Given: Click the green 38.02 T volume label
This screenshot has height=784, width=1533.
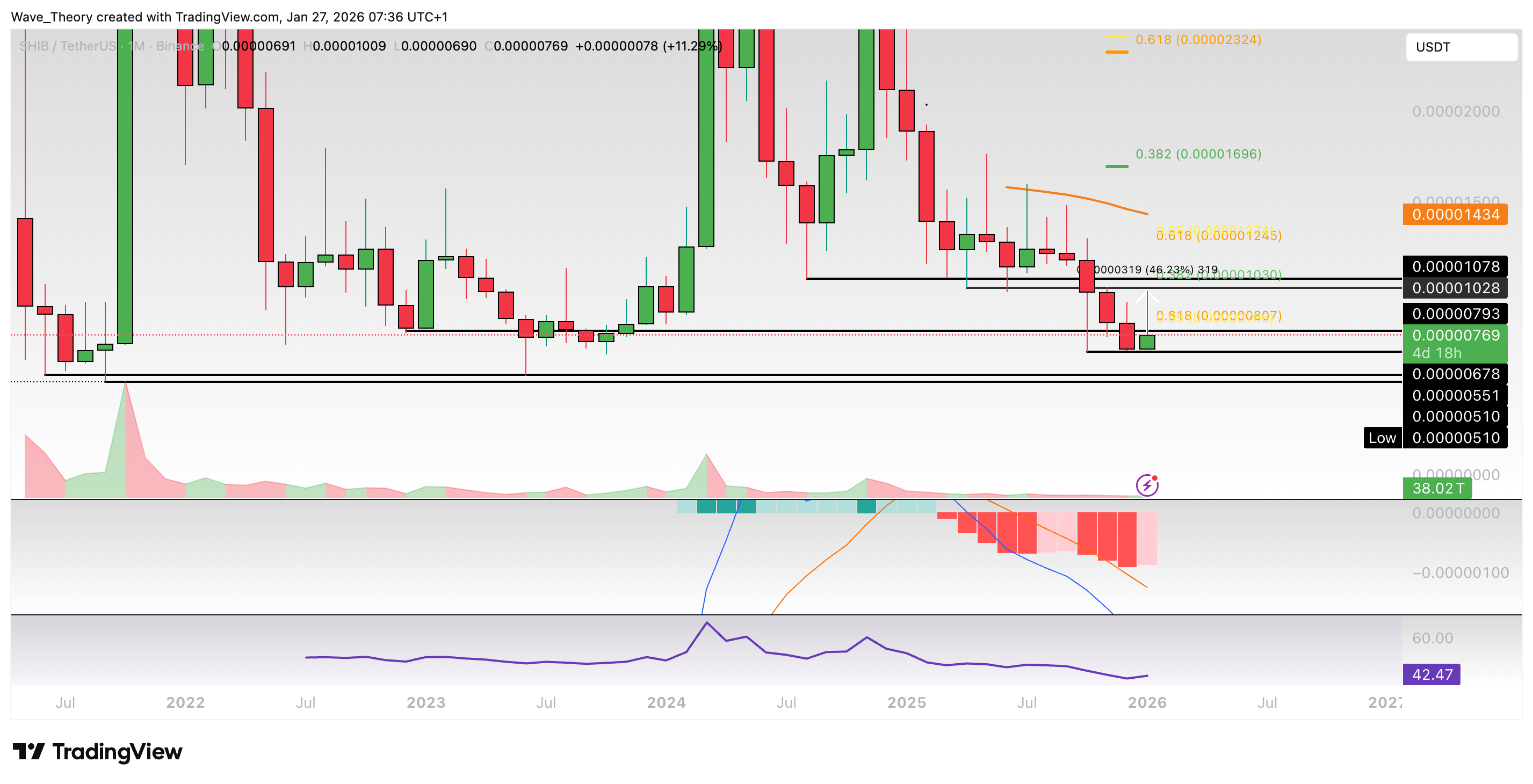Looking at the screenshot, I should [x=1437, y=488].
